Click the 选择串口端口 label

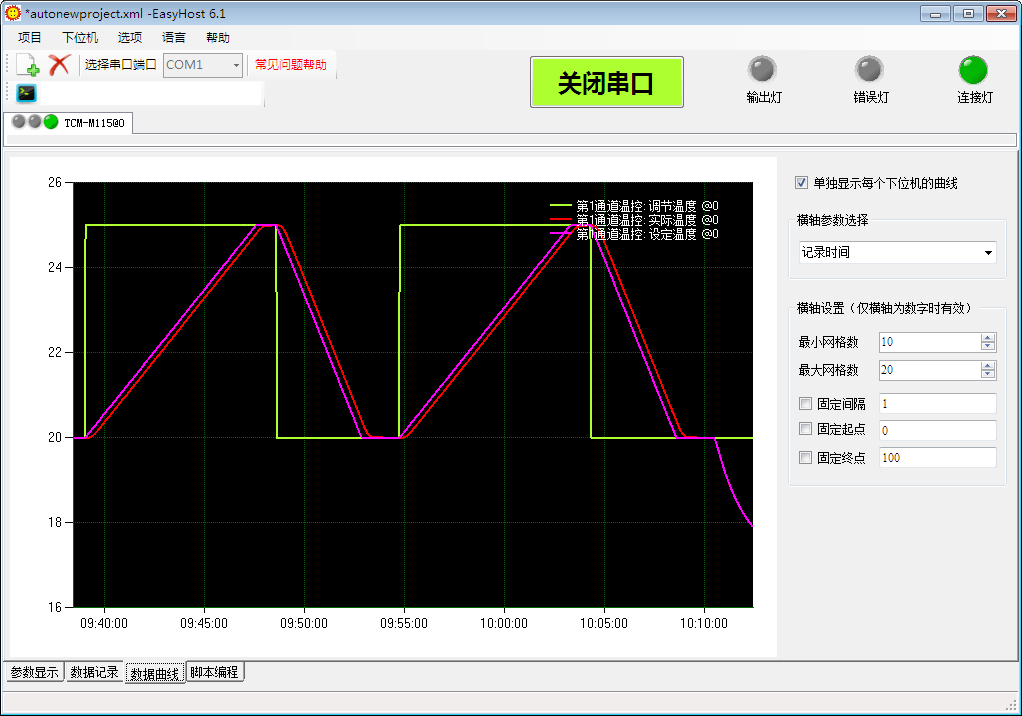[x=121, y=64]
